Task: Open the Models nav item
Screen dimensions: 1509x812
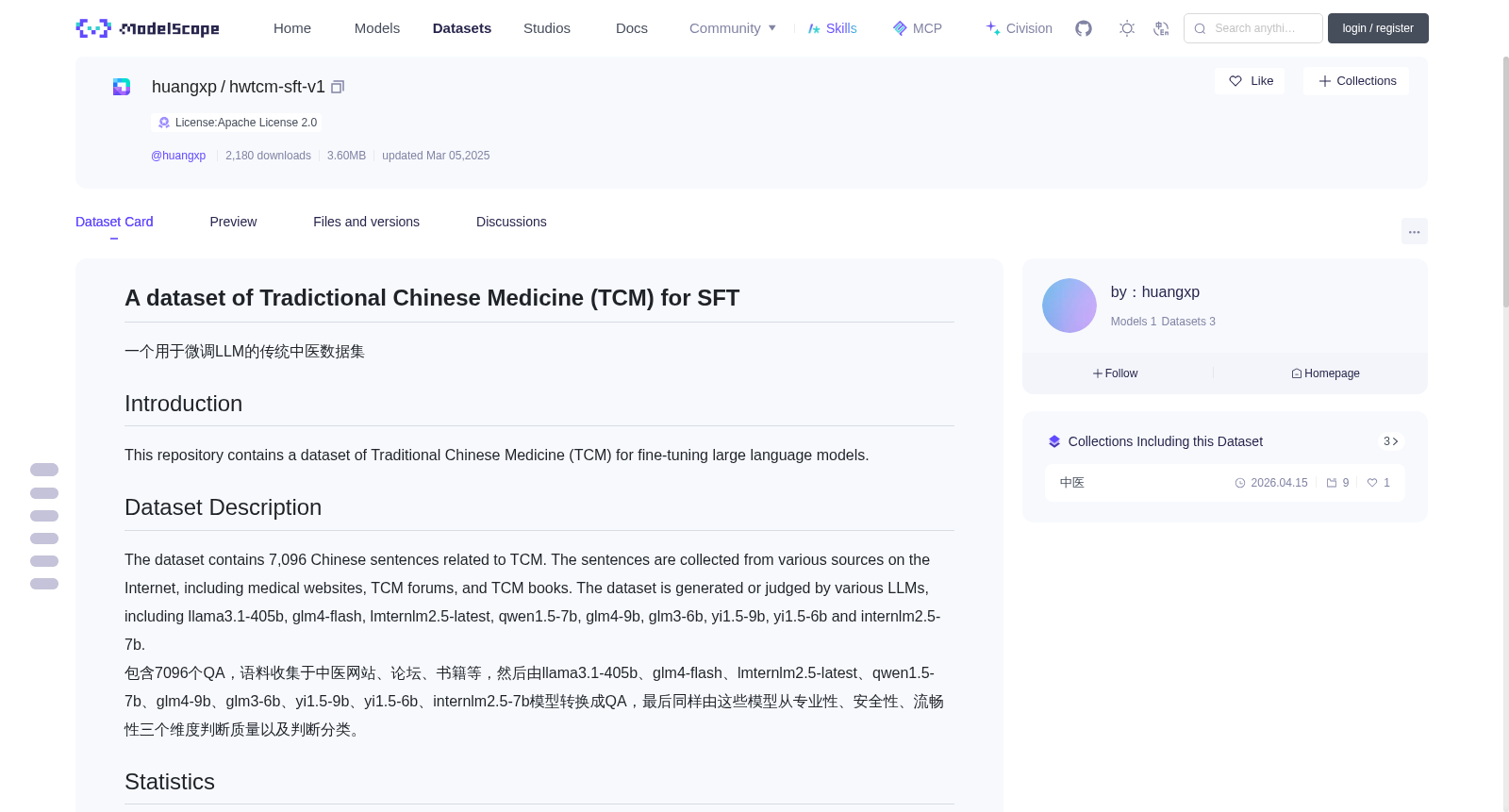Action: click(377, 28)
